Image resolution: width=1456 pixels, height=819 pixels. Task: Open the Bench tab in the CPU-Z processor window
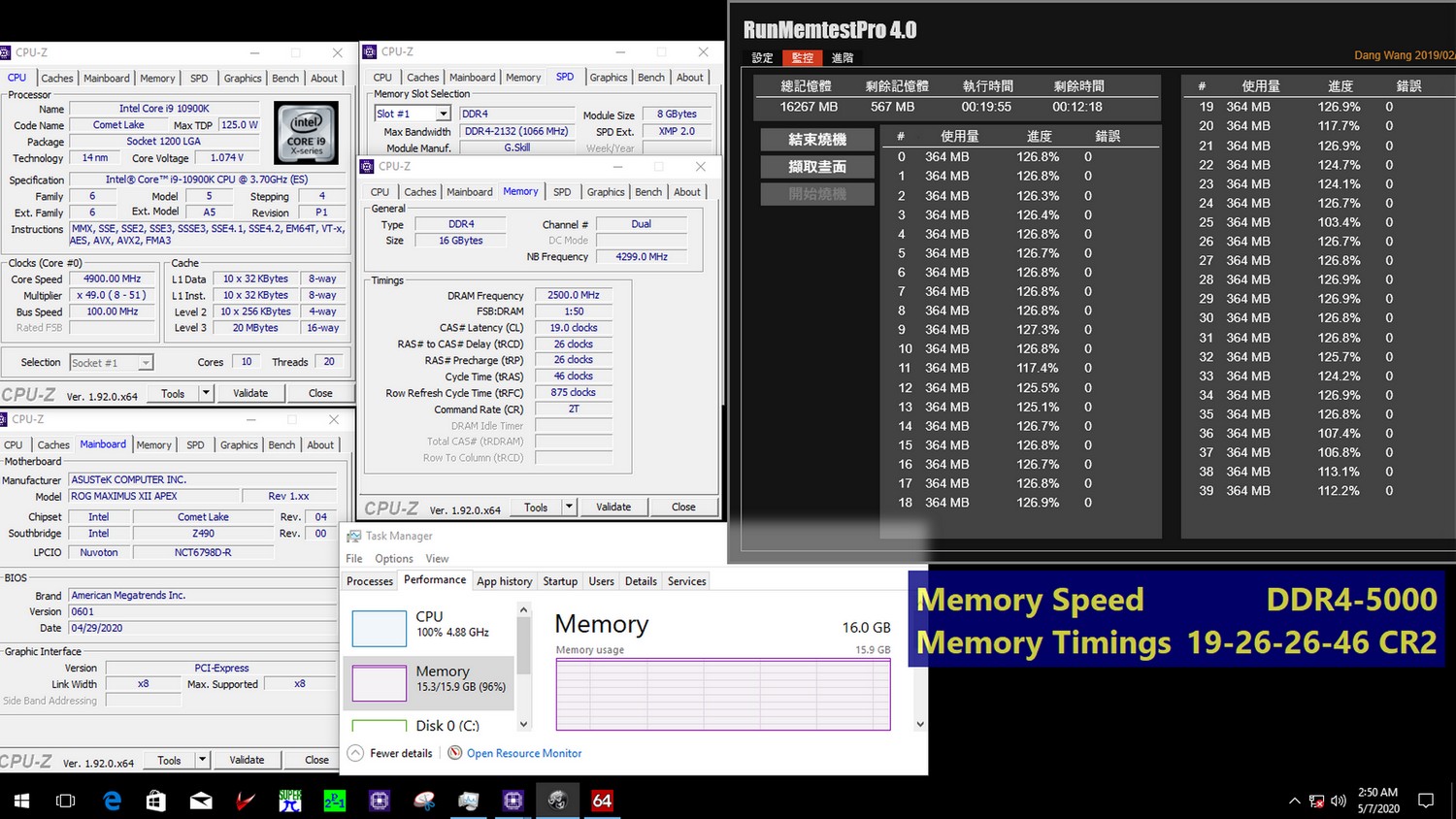pos(285,79)
